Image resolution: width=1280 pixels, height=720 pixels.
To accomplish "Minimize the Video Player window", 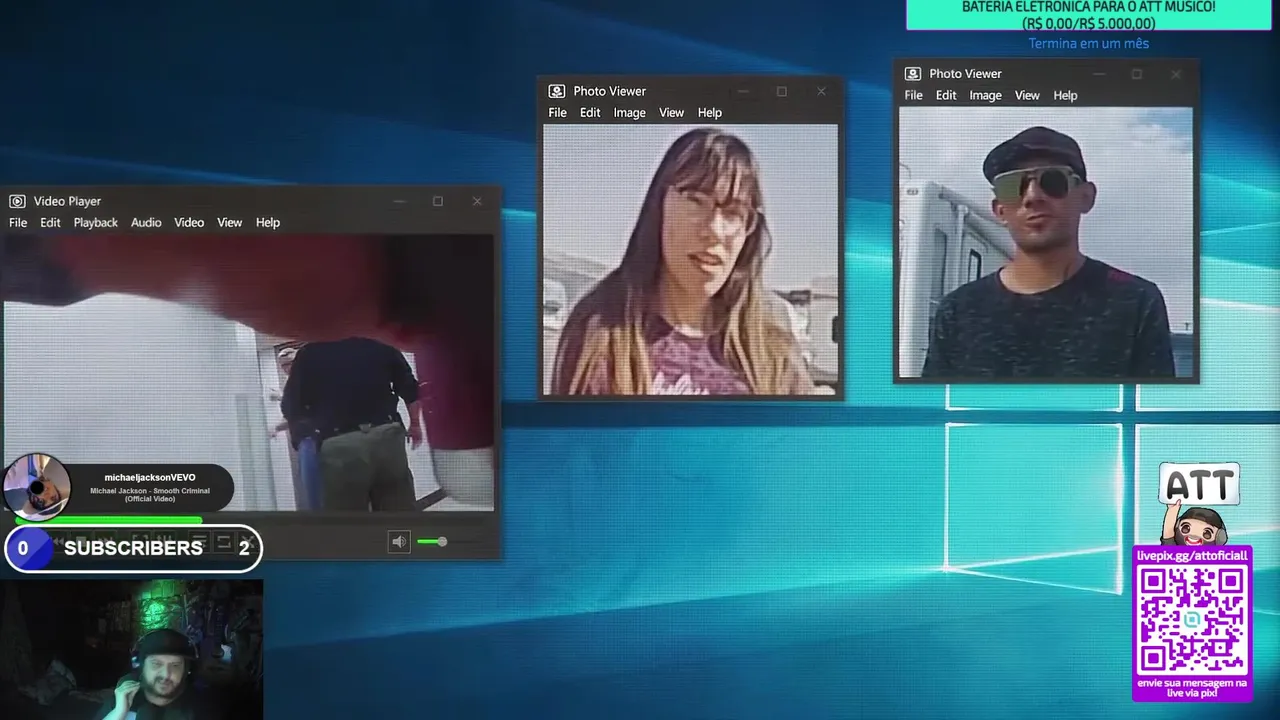I will tap(399, 201).
